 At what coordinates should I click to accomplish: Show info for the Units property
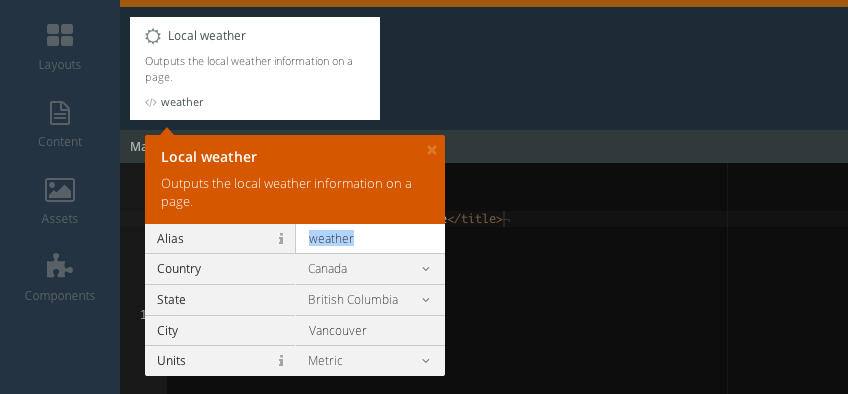click(281, 360)
